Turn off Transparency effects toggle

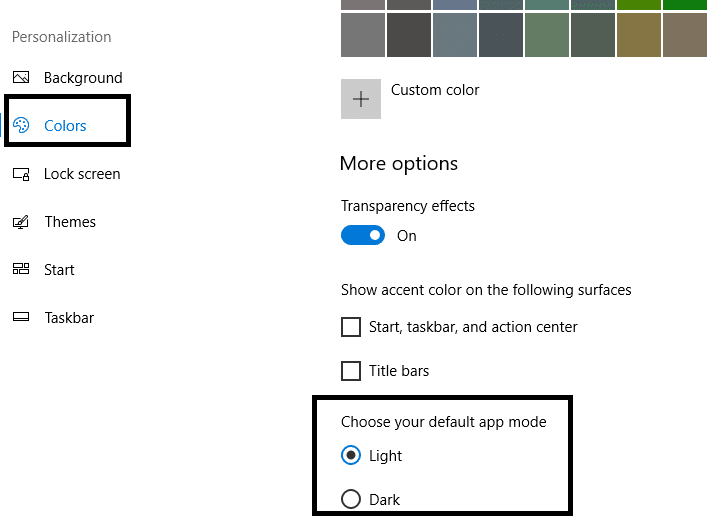click(x=363, y=236)
